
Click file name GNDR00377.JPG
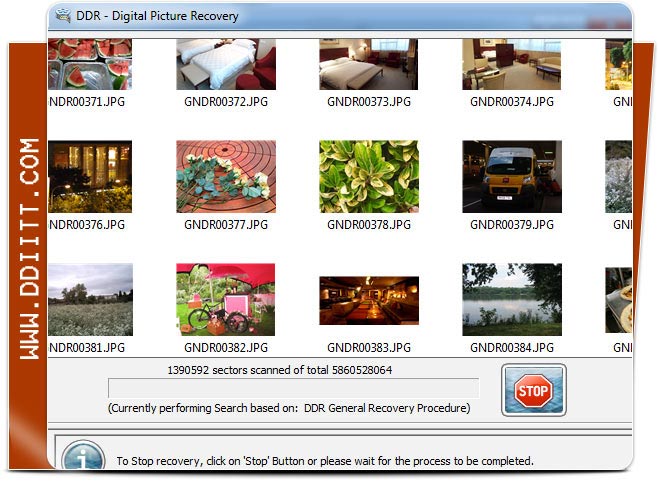[x=226, y=224]
